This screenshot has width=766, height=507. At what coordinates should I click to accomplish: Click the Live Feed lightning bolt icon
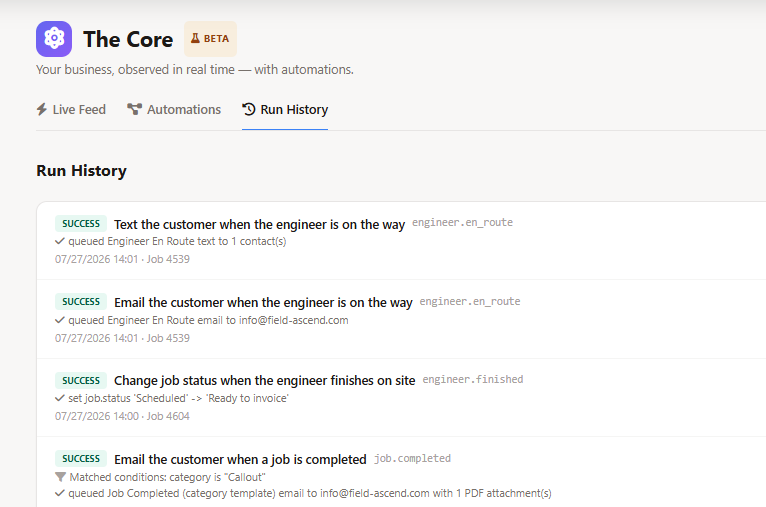tap(42, 109)
